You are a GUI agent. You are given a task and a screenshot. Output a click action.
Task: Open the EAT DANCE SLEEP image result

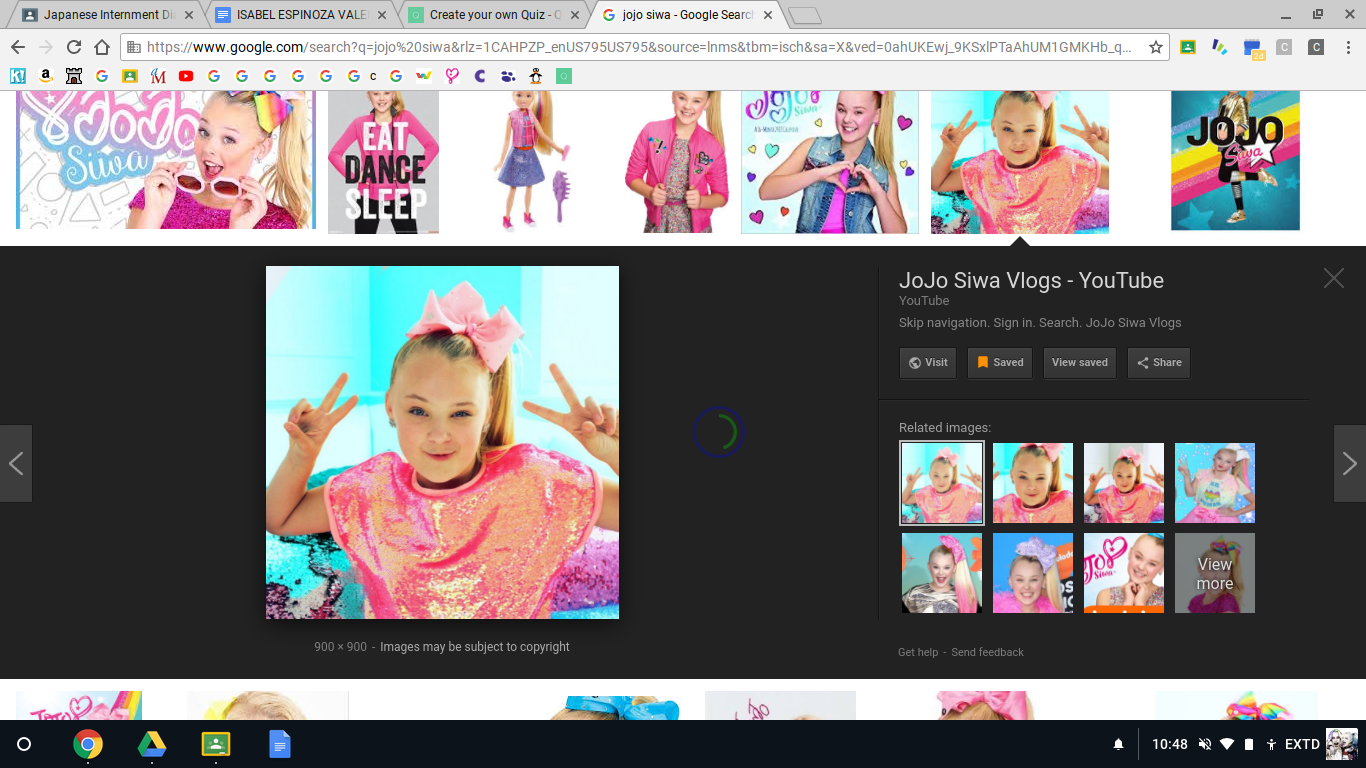[x=384, y=162]
